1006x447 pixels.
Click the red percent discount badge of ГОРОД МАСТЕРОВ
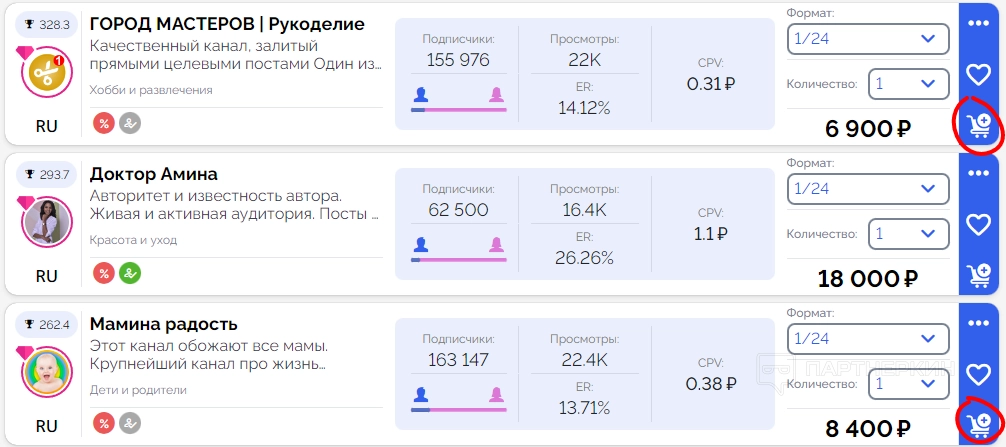click(x=104, y=123)
